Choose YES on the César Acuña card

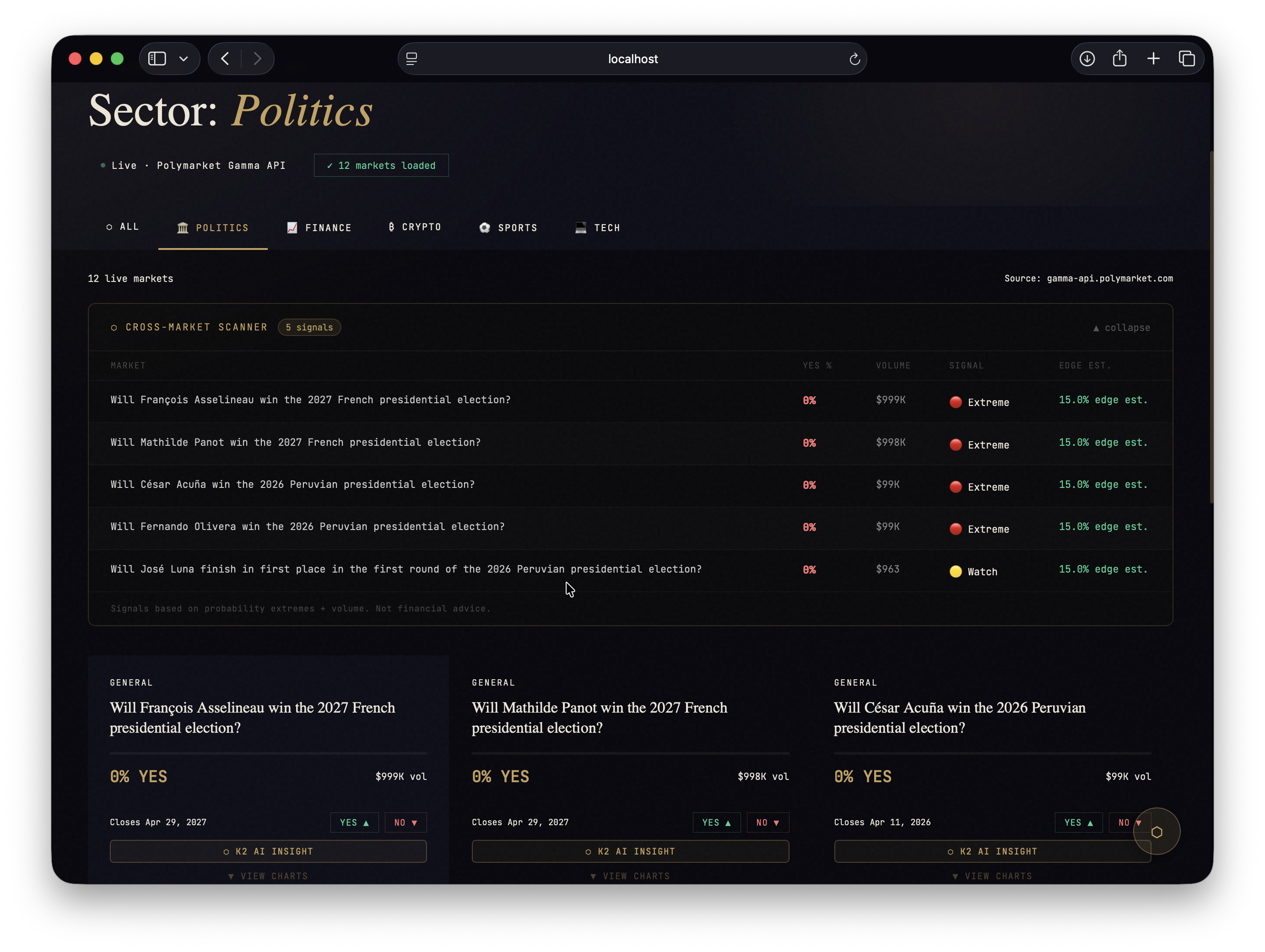click(x=1078, y=822)
